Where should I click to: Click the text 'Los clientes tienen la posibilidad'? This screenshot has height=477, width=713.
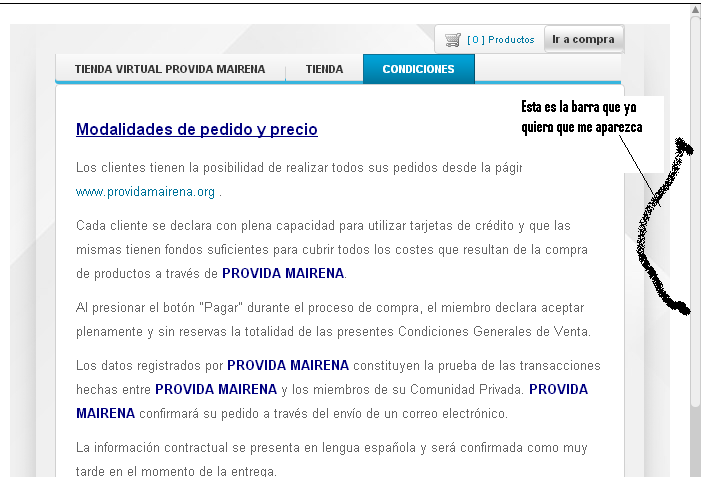tap(170, 168)
